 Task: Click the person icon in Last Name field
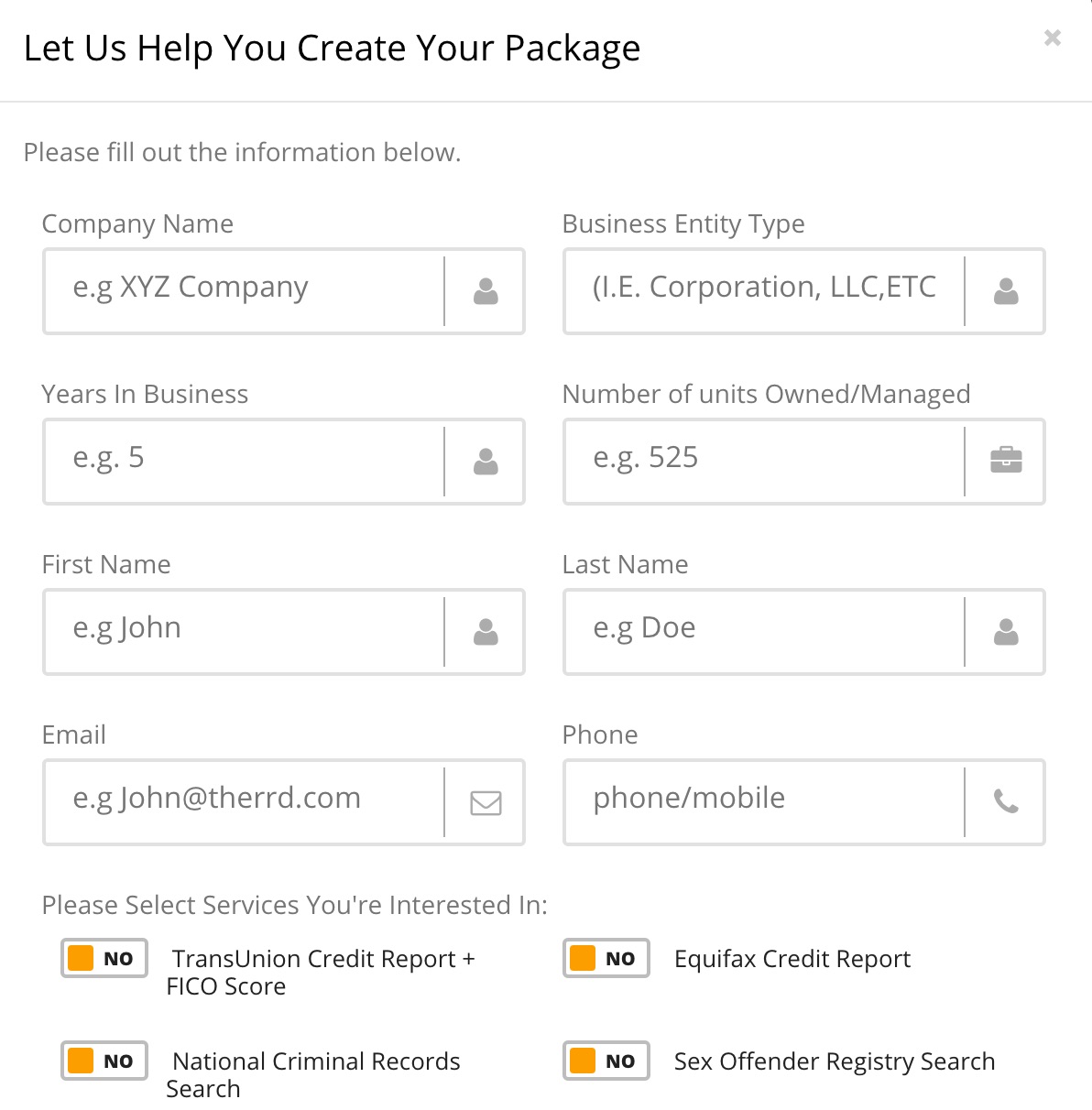pos(1006,632)
